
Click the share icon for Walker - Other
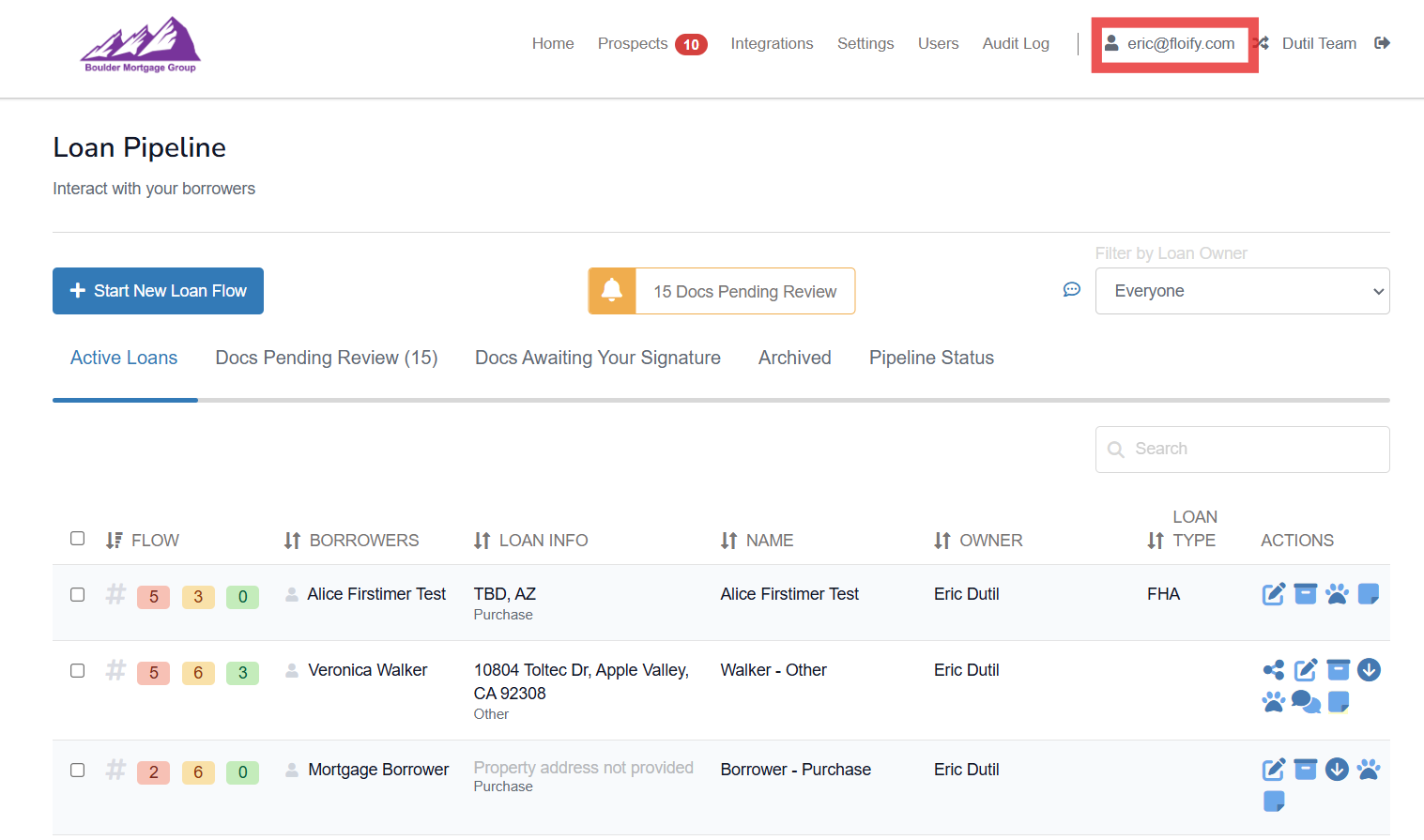click(x=1274, y=670)
